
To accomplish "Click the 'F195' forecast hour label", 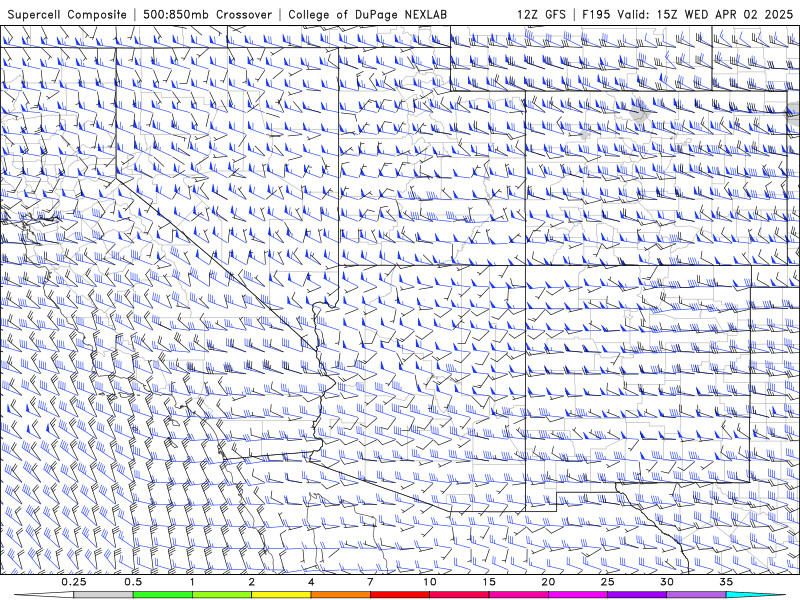I will tap(596, 15).
